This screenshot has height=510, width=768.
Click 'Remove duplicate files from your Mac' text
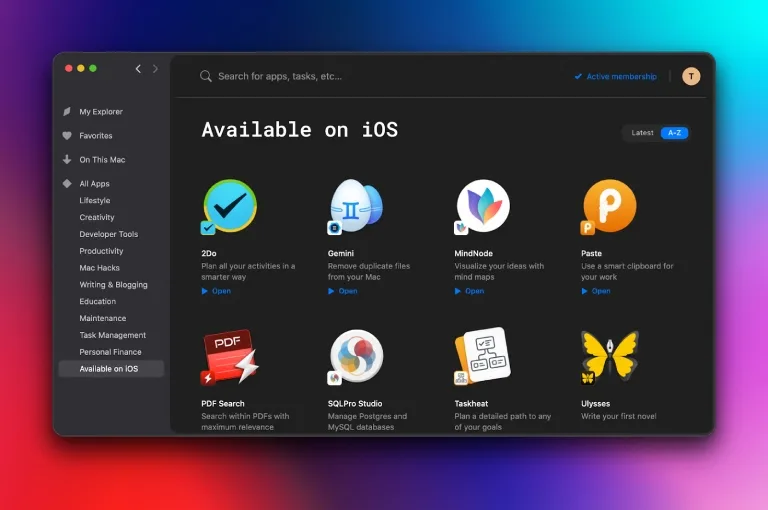pos(369,271)
